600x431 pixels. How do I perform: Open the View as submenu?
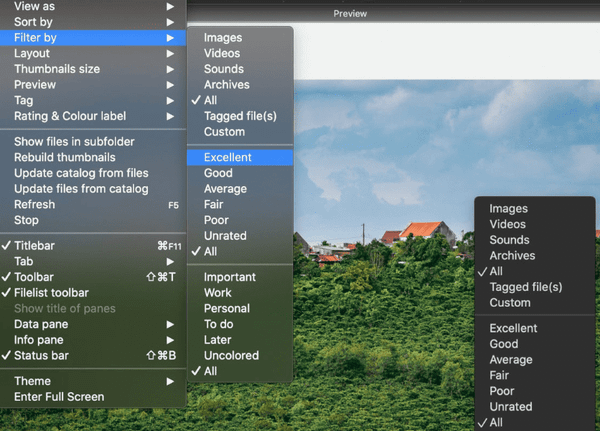(93, 7)
